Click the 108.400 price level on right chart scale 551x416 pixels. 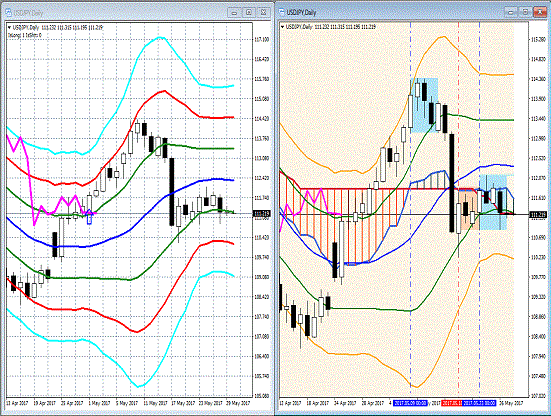538,337
